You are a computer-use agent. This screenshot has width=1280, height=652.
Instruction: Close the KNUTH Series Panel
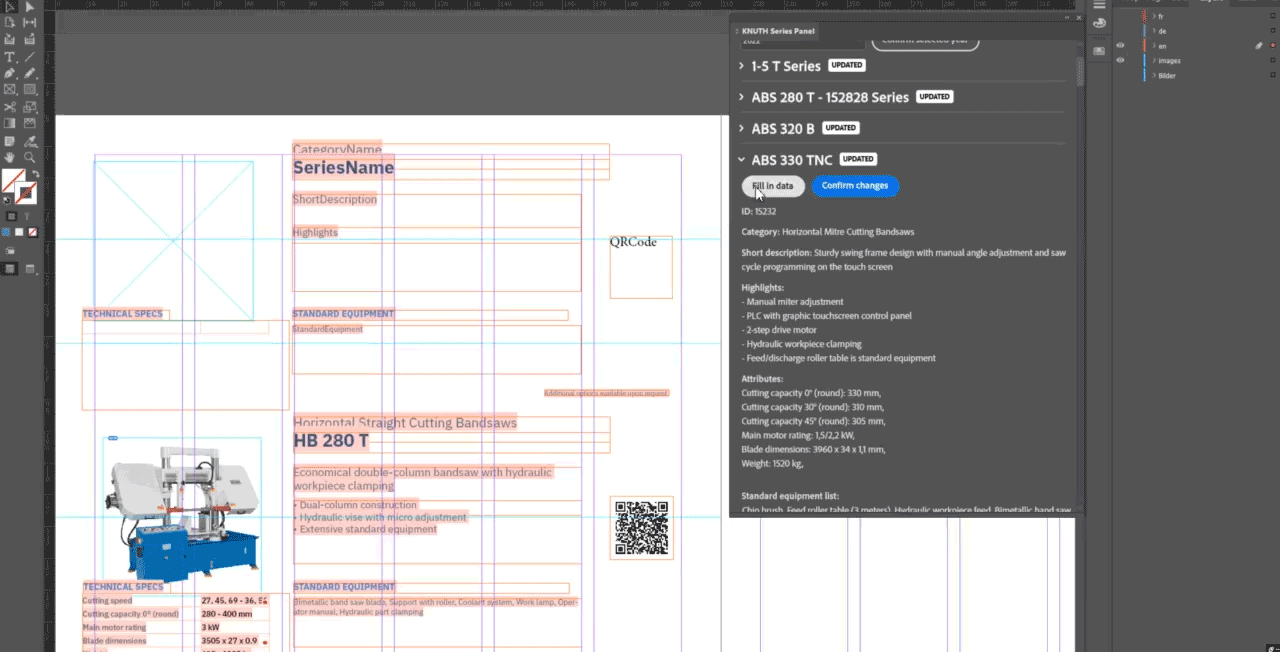click(x=1078, y=17)
